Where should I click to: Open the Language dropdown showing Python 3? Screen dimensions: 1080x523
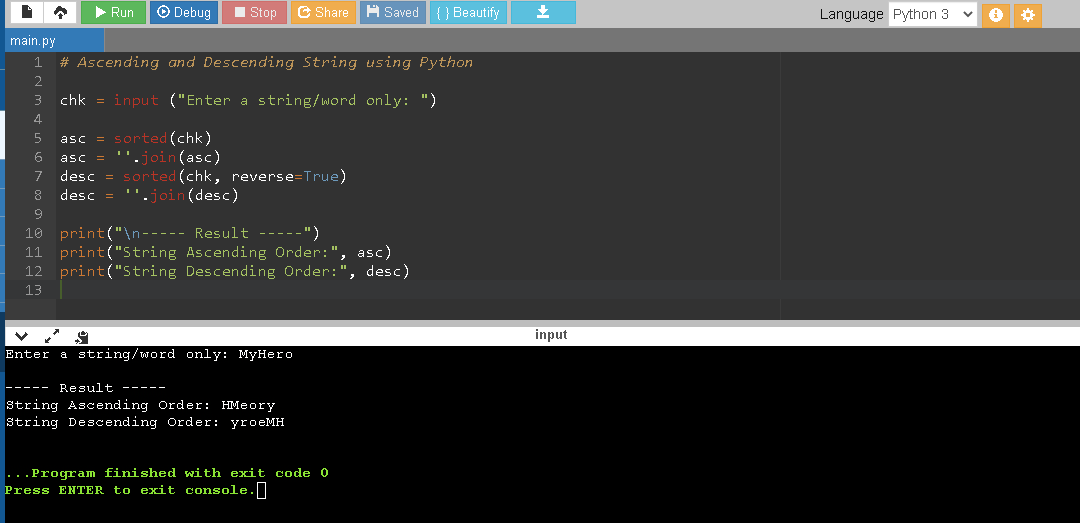[x=933, y=14]
